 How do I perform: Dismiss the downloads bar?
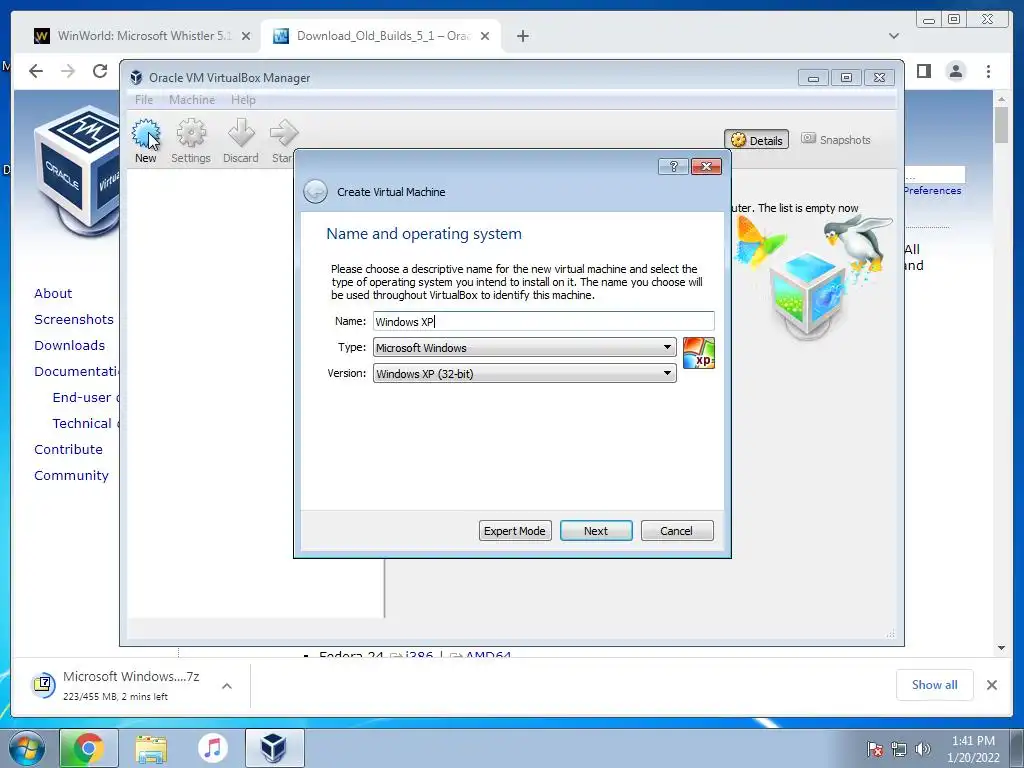click(991, 685)
